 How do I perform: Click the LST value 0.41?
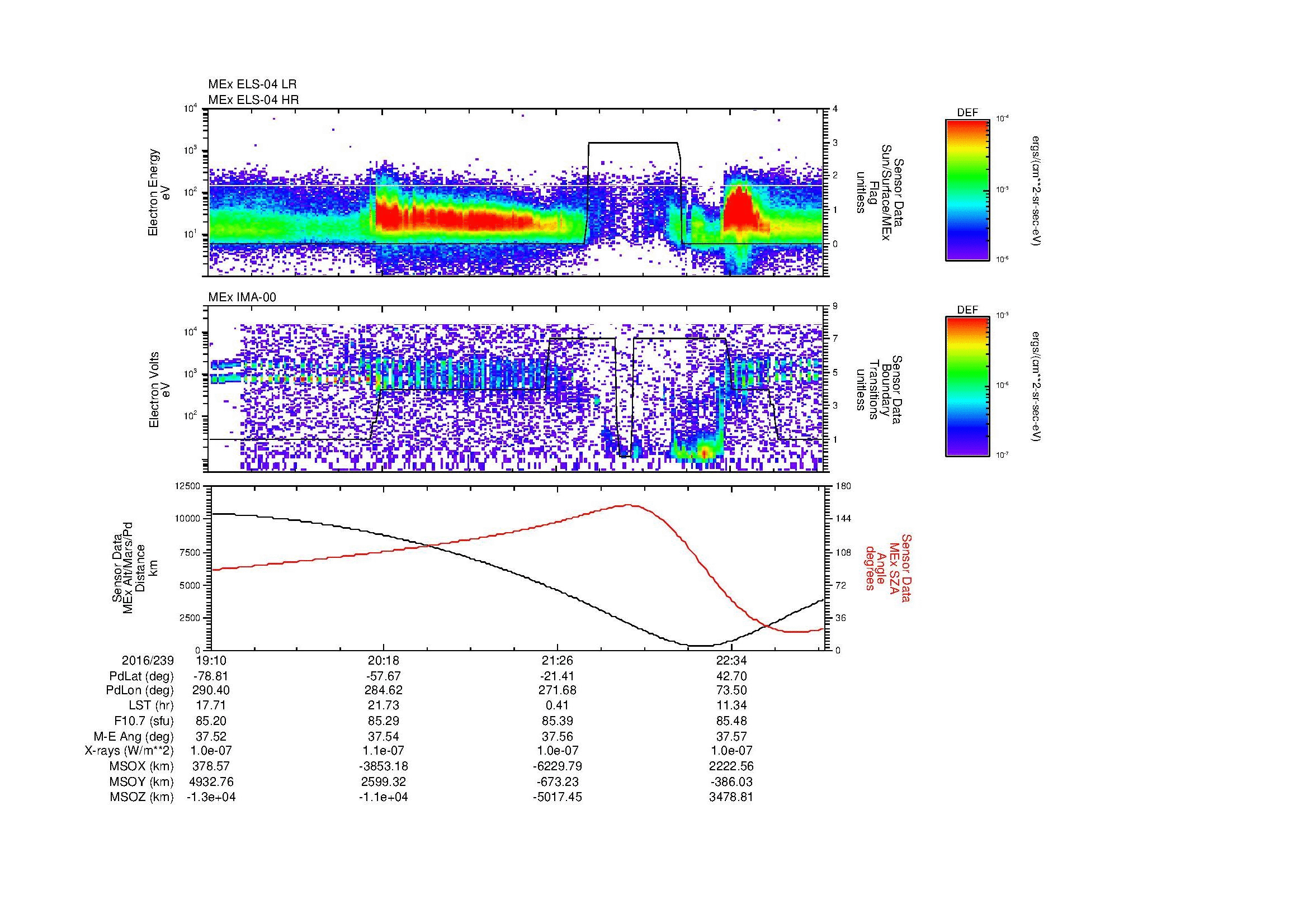(557, 705)
